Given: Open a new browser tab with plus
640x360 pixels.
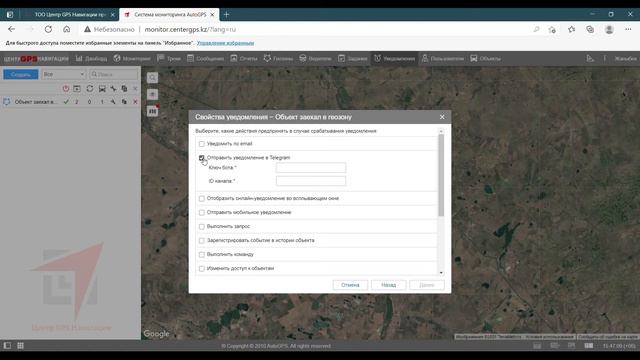Looking at the screenshot, I should click(x=226, y=15).
